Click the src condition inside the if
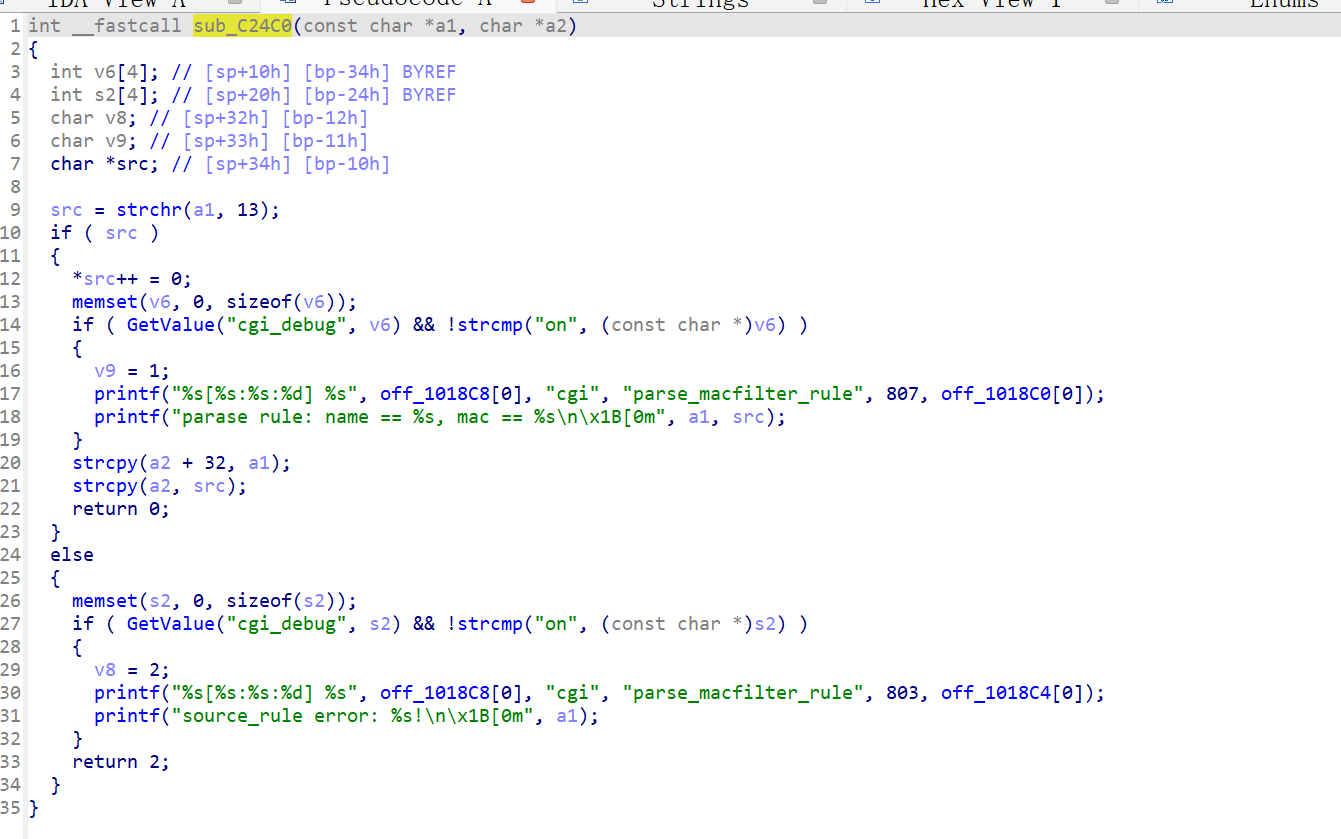Viewport: 1341px width, 839px height. (x=121, y=233)
